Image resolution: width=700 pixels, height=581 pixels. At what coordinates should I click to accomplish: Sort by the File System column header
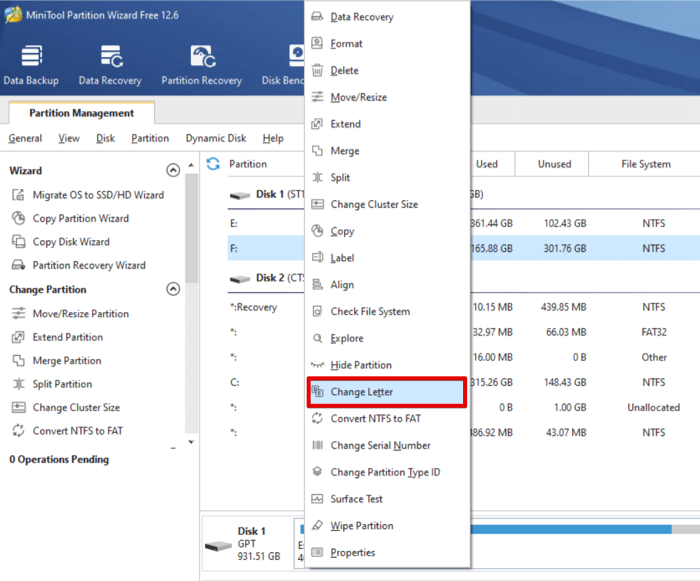tap(645, 164)
